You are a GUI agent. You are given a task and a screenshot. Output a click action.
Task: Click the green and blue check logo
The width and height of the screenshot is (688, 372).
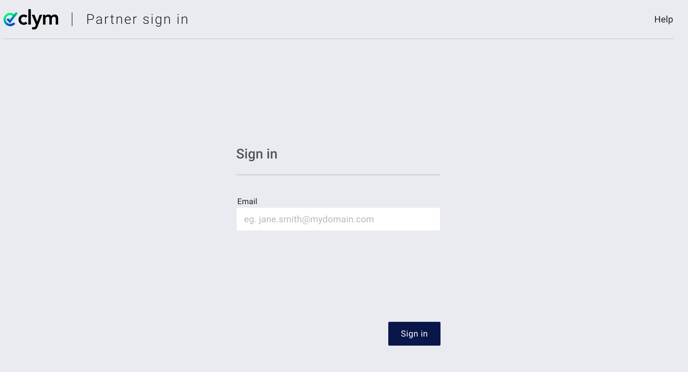pyautogui.click(x=10, y=19)
